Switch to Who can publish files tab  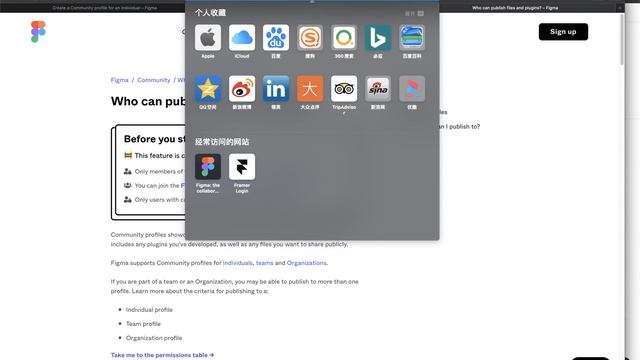click(515, 8)
